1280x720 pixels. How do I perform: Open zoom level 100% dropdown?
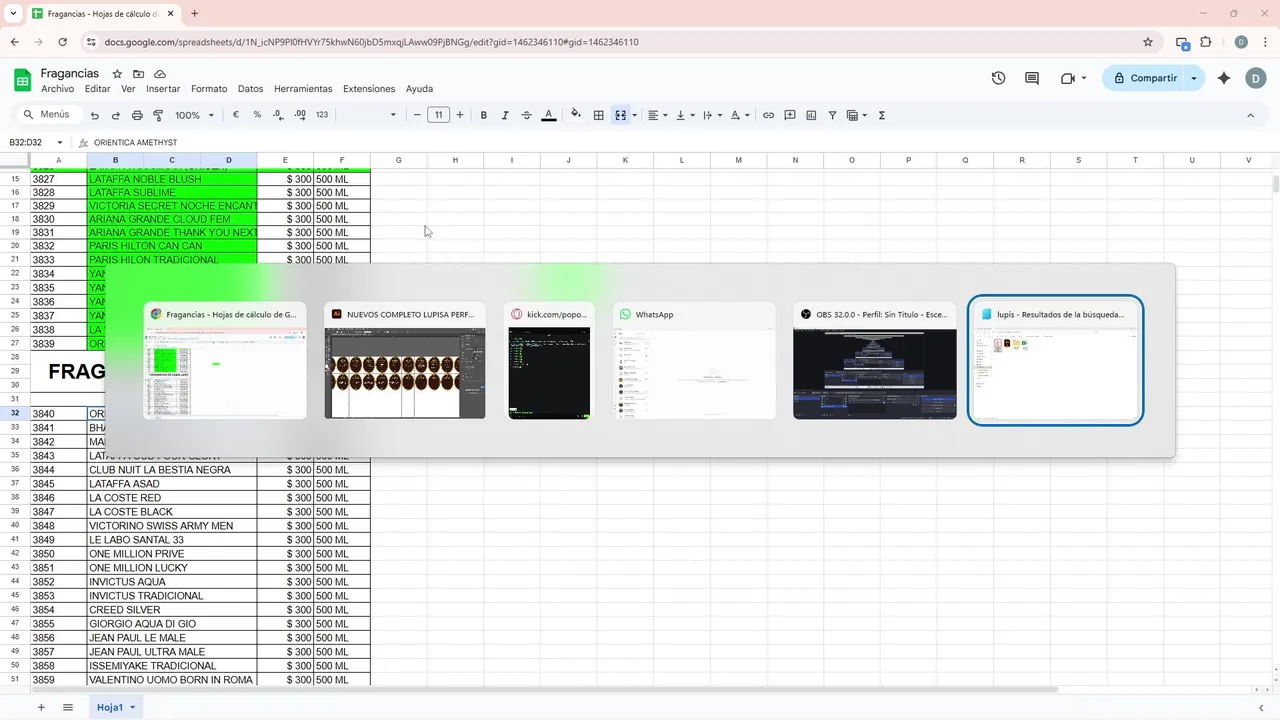tap(195, 115)
